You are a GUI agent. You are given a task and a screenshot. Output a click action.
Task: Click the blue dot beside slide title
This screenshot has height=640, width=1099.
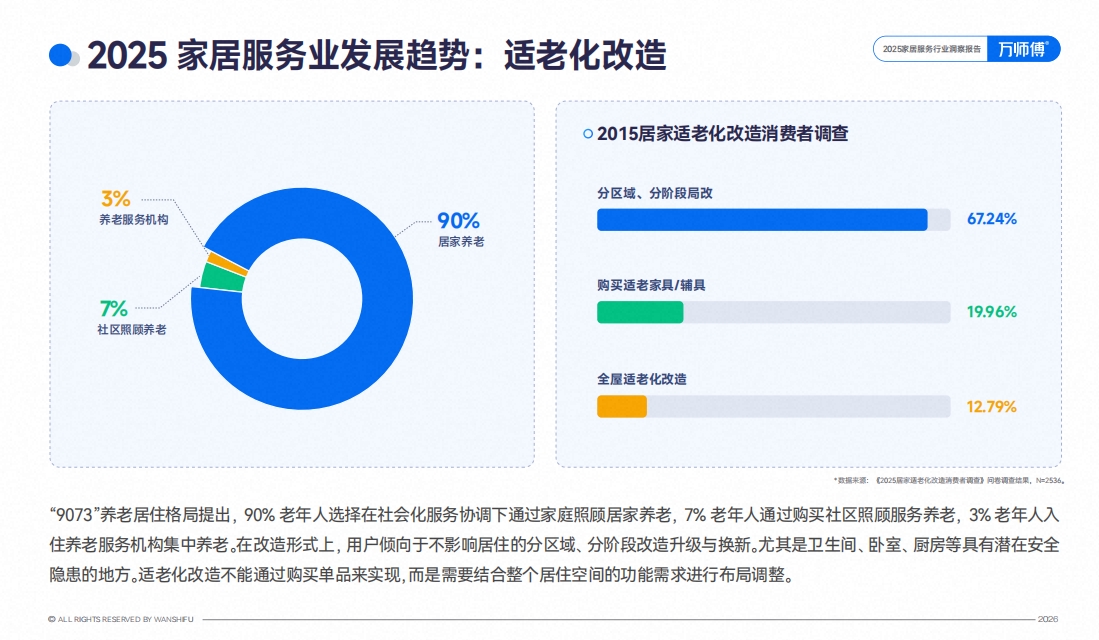click(62, 56)
